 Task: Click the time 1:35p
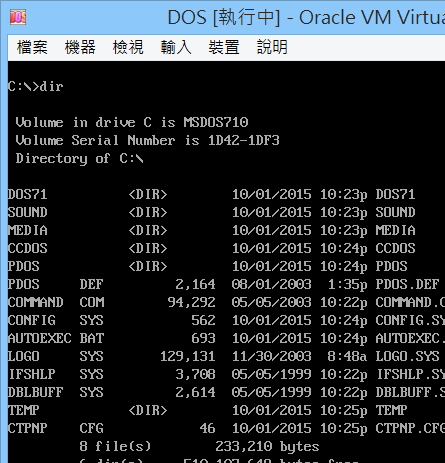click(x=347, y=284)
